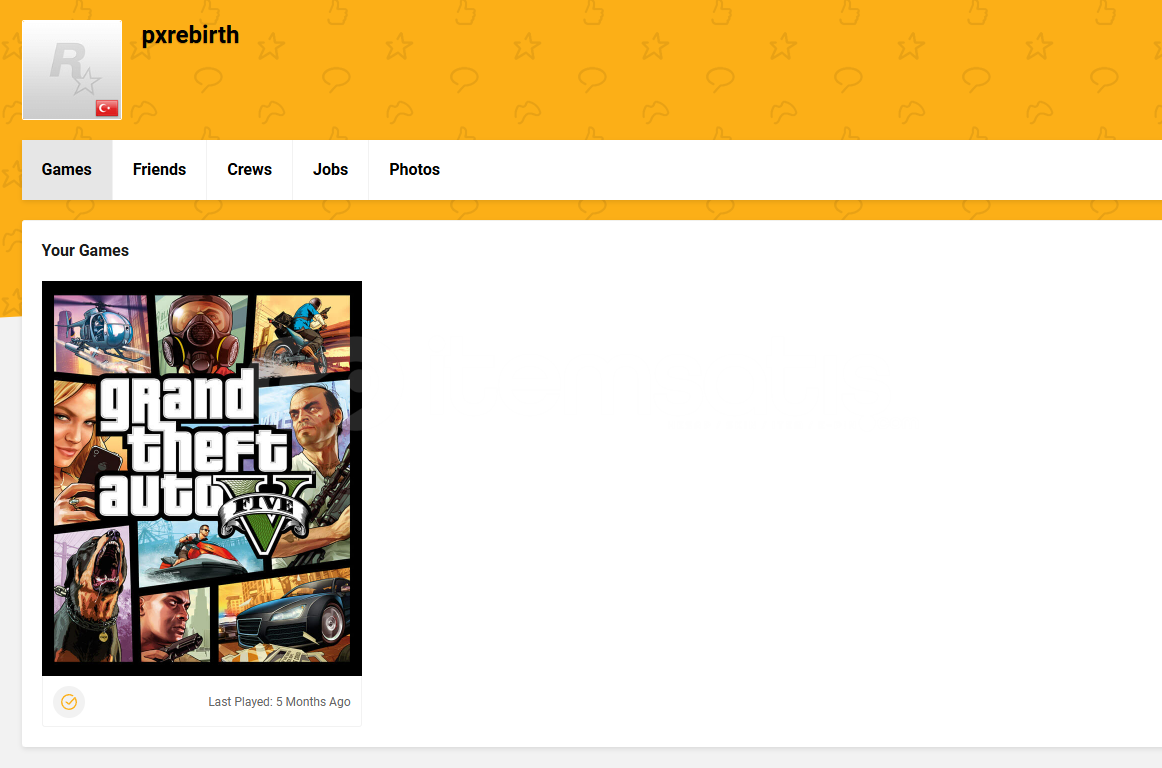Show the Photos tab

pyautogui.click(x=414, y=170)
